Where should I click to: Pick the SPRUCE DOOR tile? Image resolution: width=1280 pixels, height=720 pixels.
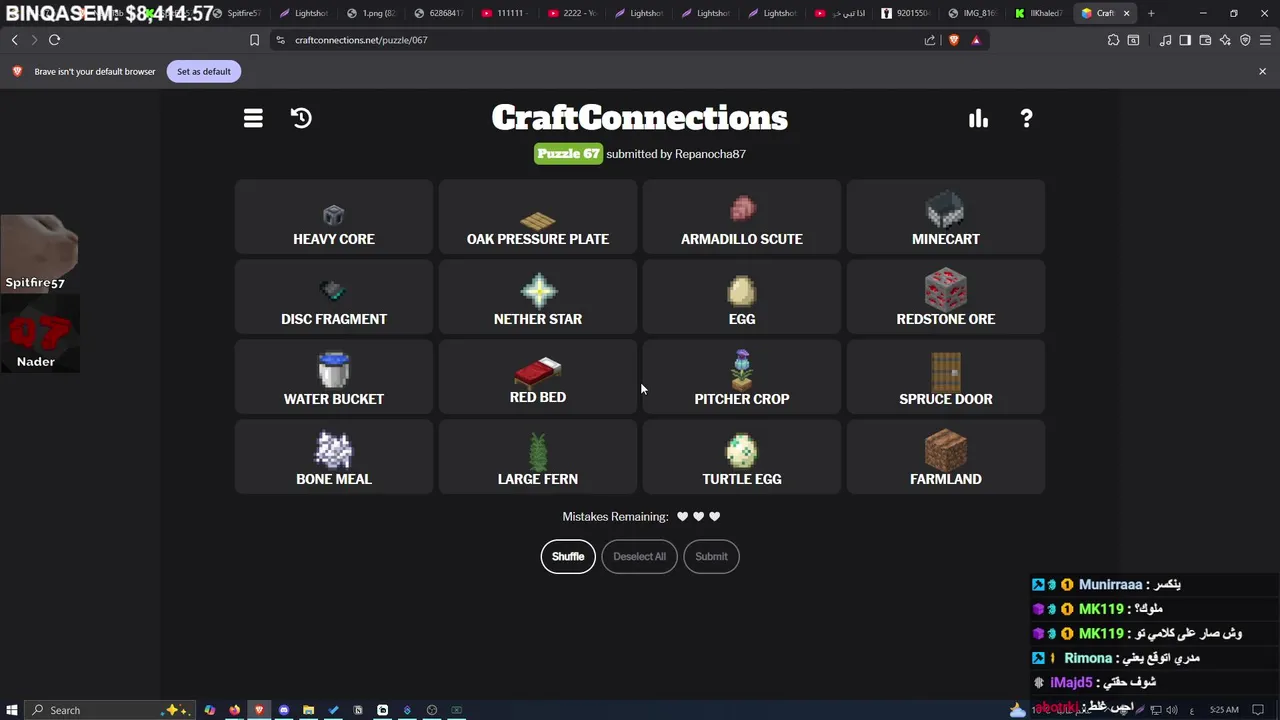[x=946, y=377]
